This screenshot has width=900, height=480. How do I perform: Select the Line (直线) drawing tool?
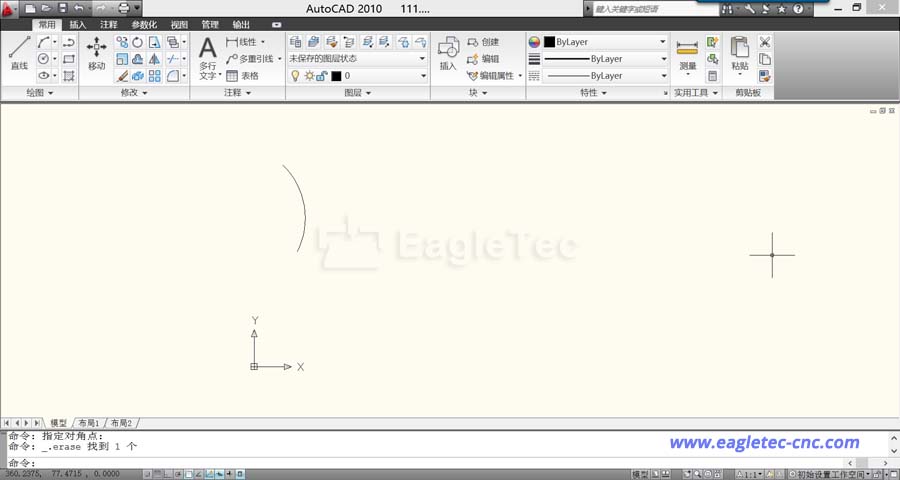19,53
